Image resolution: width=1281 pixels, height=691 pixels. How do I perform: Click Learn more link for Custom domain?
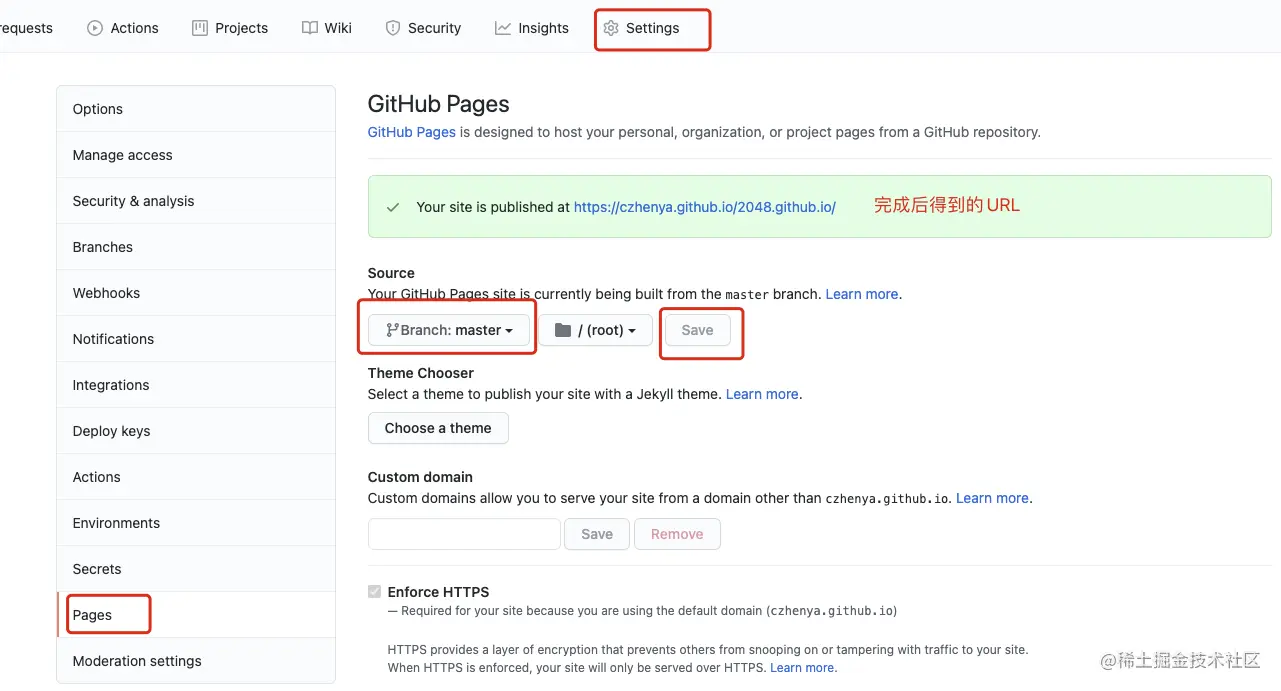pyautogui.click(x=993, y=498)
